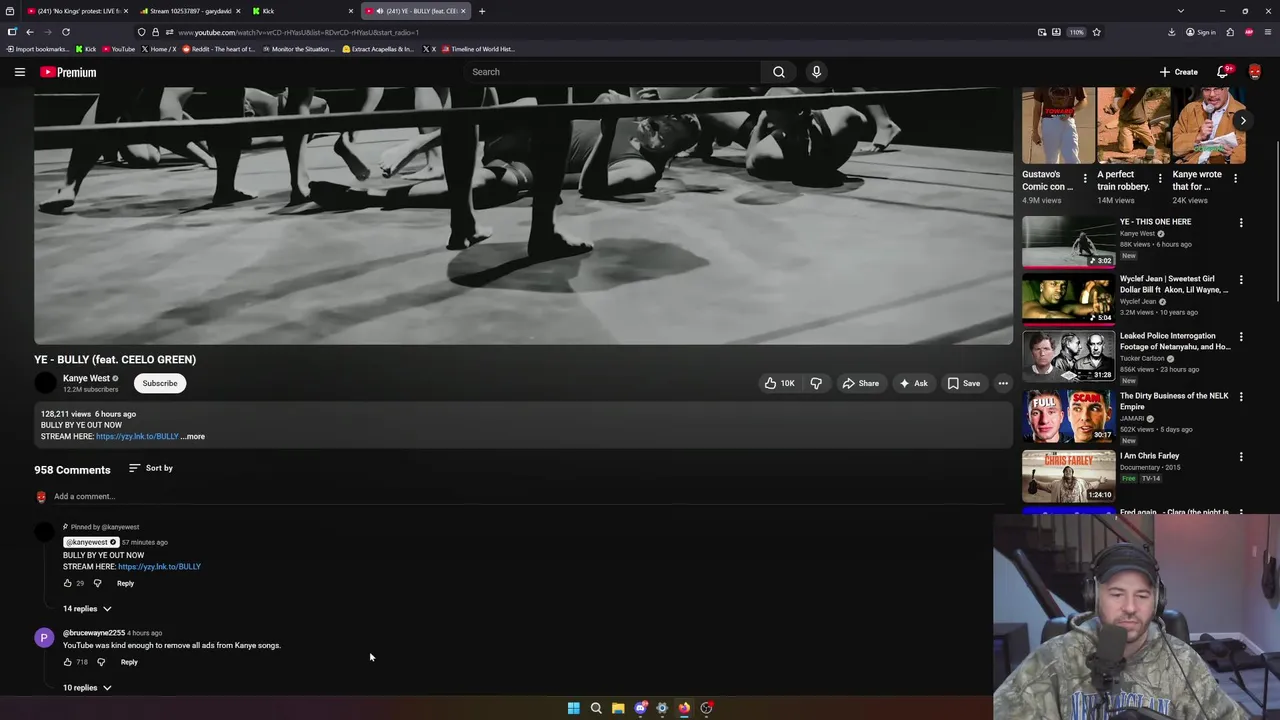Open options for Wyclef Jean video suggestion
Image resolution: width=1280 pixels, height=720 pixels.
click(x=1241, y=280)
